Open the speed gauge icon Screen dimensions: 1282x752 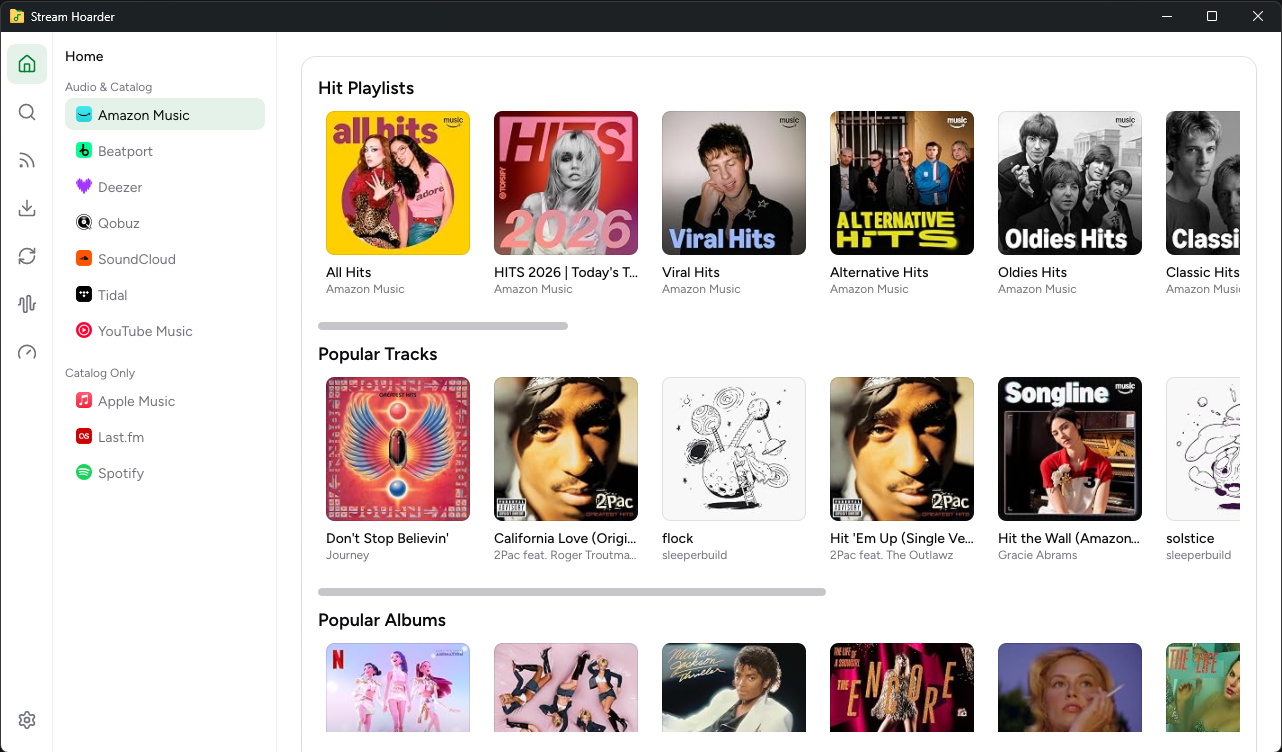[x=27, y=352]
